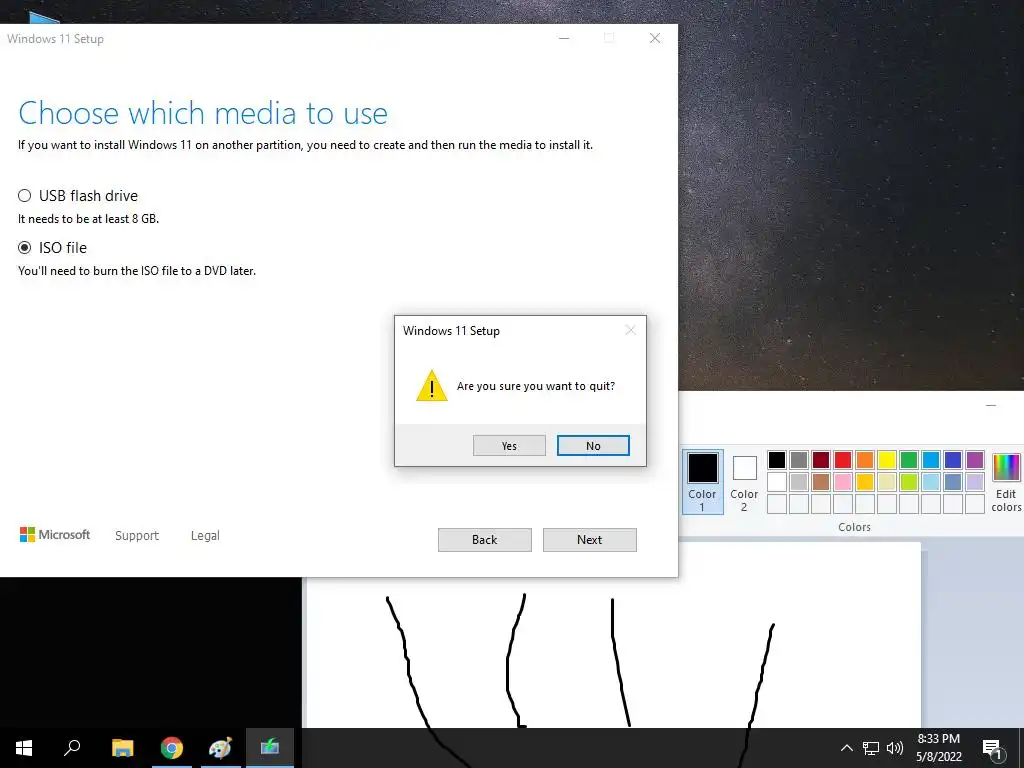Click the Microsoft logo in Setup

pyautogui.click(x=55, y=535)
